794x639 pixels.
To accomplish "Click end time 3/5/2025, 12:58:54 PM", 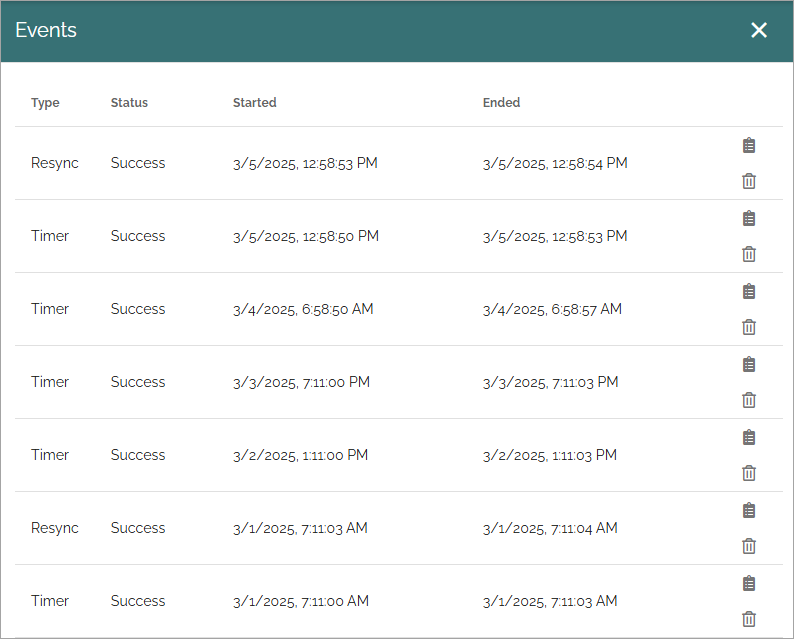I will pyautogui.click(x=555, y=163).
